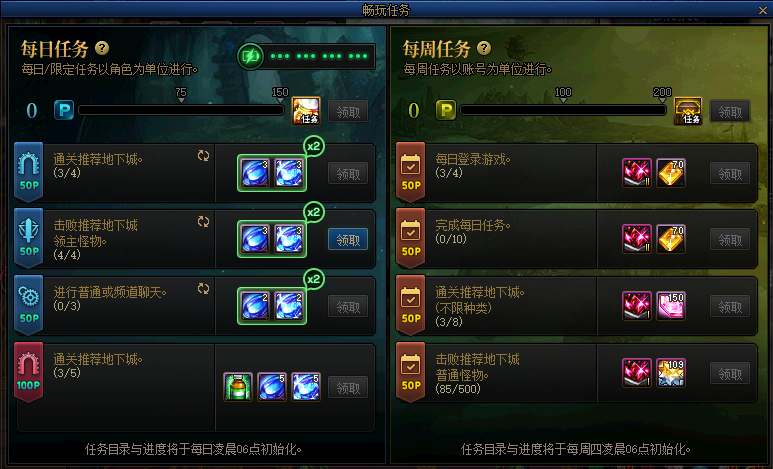Click the daily 150-point reward box icon

[x=306, y=110]
